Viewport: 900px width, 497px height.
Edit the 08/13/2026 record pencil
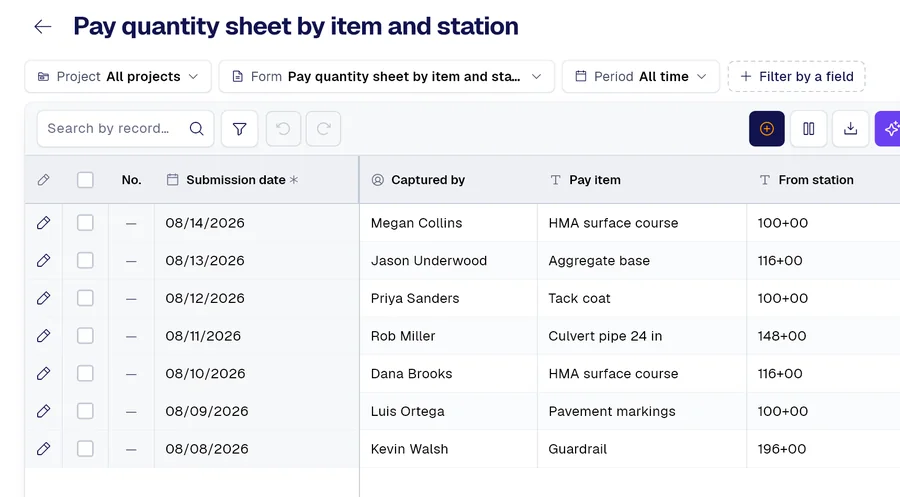(x=44, y=261)
